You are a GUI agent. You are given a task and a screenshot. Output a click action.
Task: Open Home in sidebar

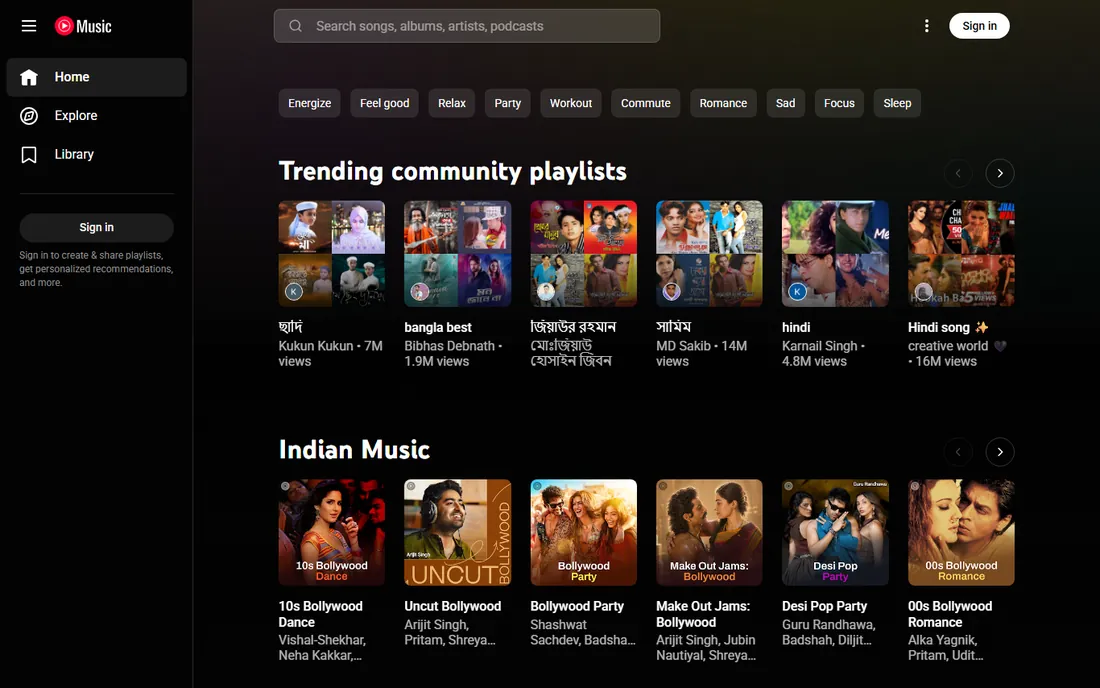[97, 77]
